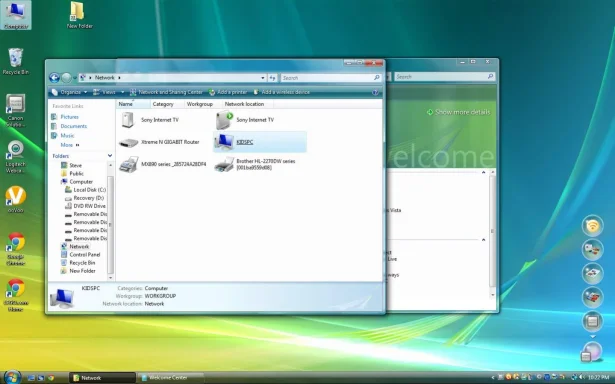Select the KIDSPC computer
The image size is (615, 384).
[260, 142]
